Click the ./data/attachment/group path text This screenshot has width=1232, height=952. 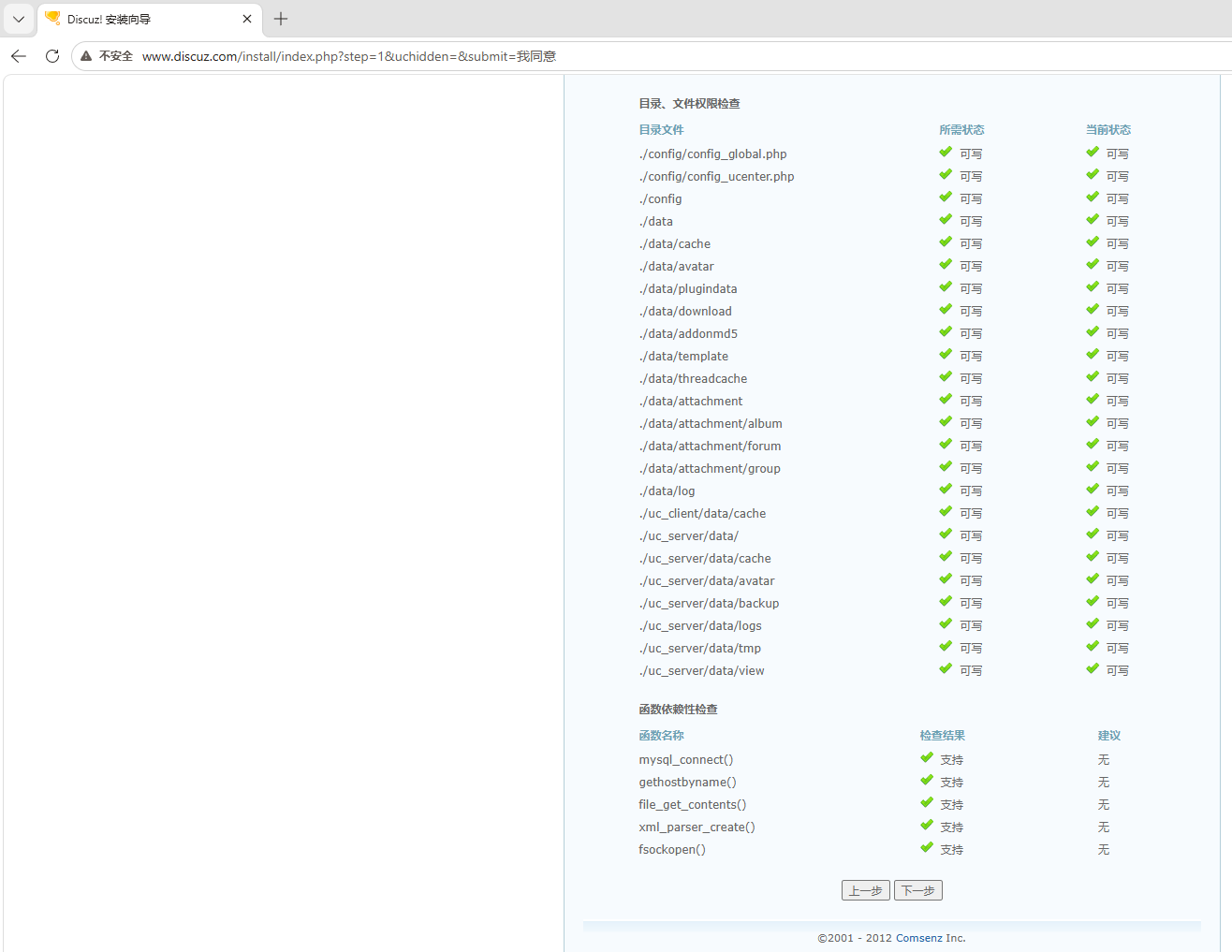pos(710,469)
